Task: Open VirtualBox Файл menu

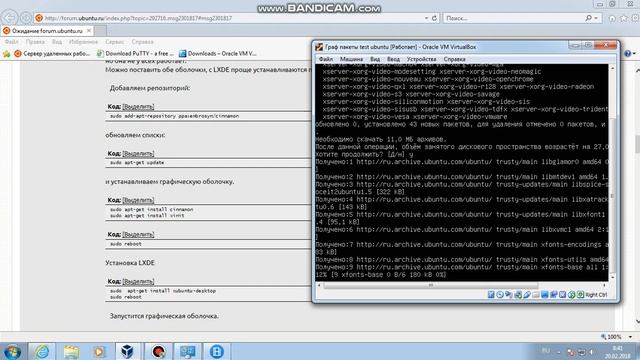Action: pos(326,59)
